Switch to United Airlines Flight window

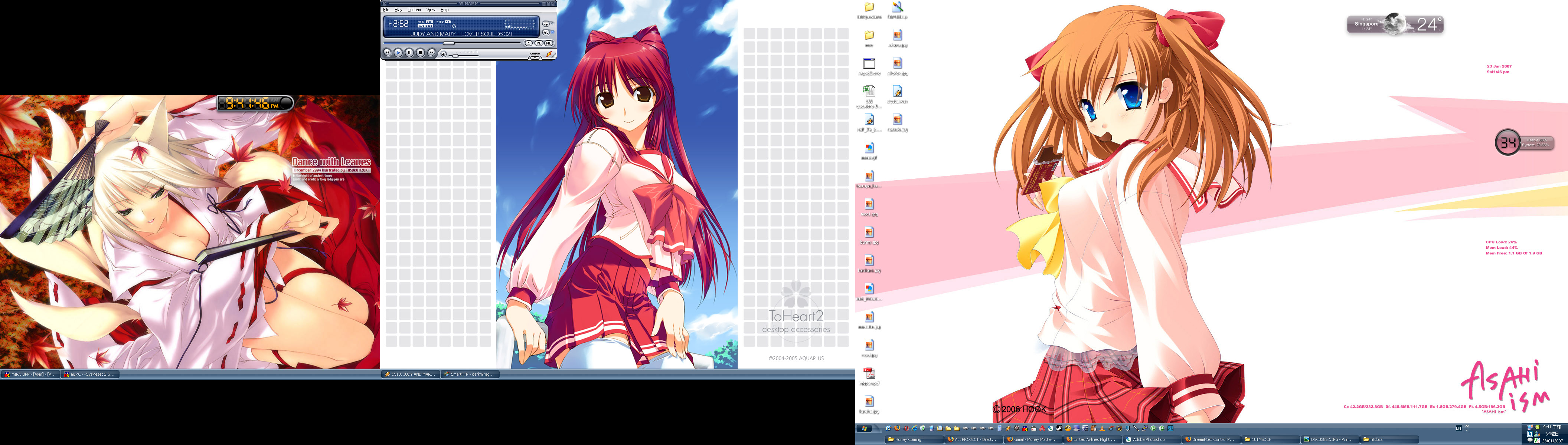click(1092, 439)
